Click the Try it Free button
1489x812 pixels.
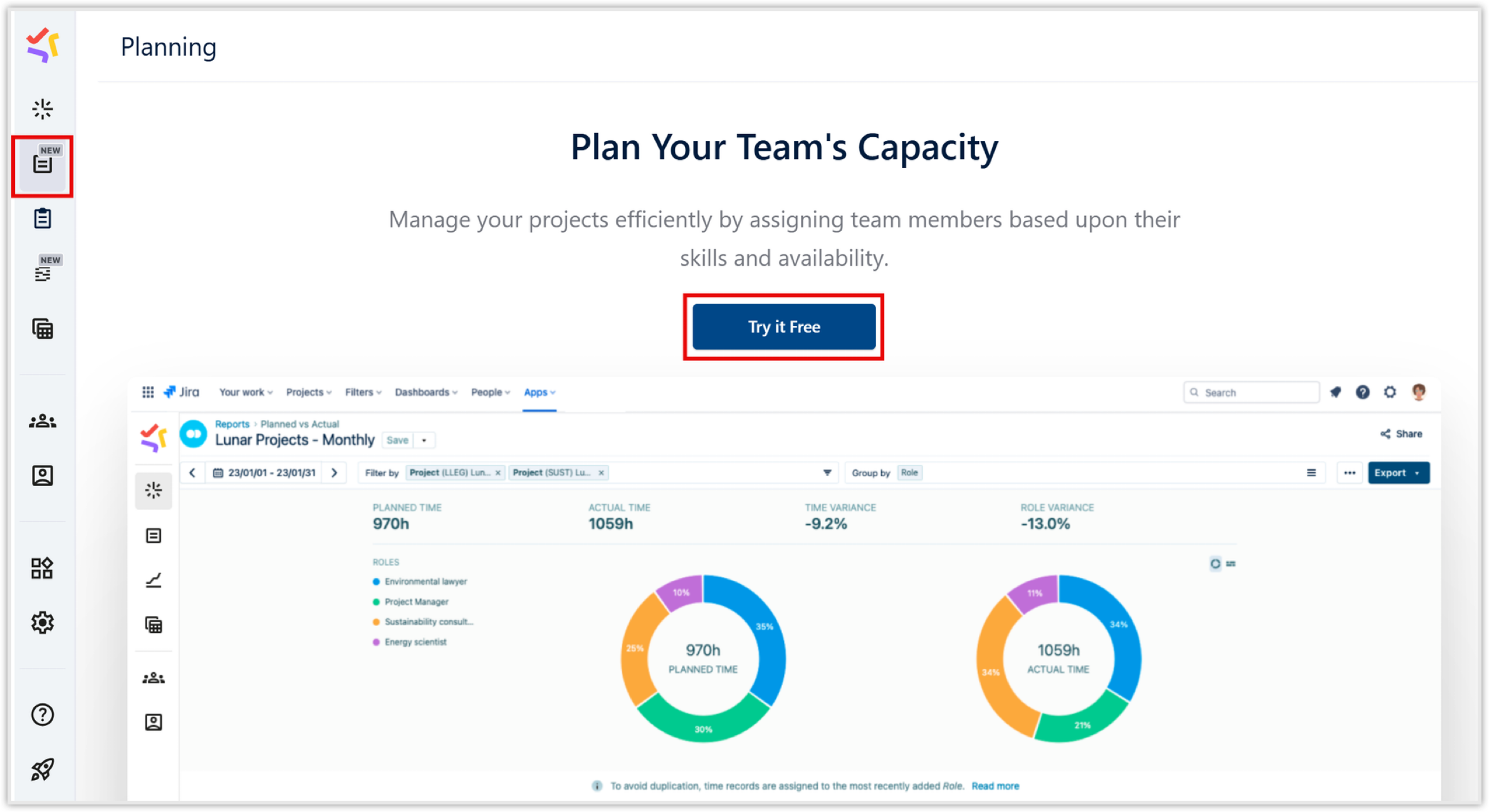point(783,326)
